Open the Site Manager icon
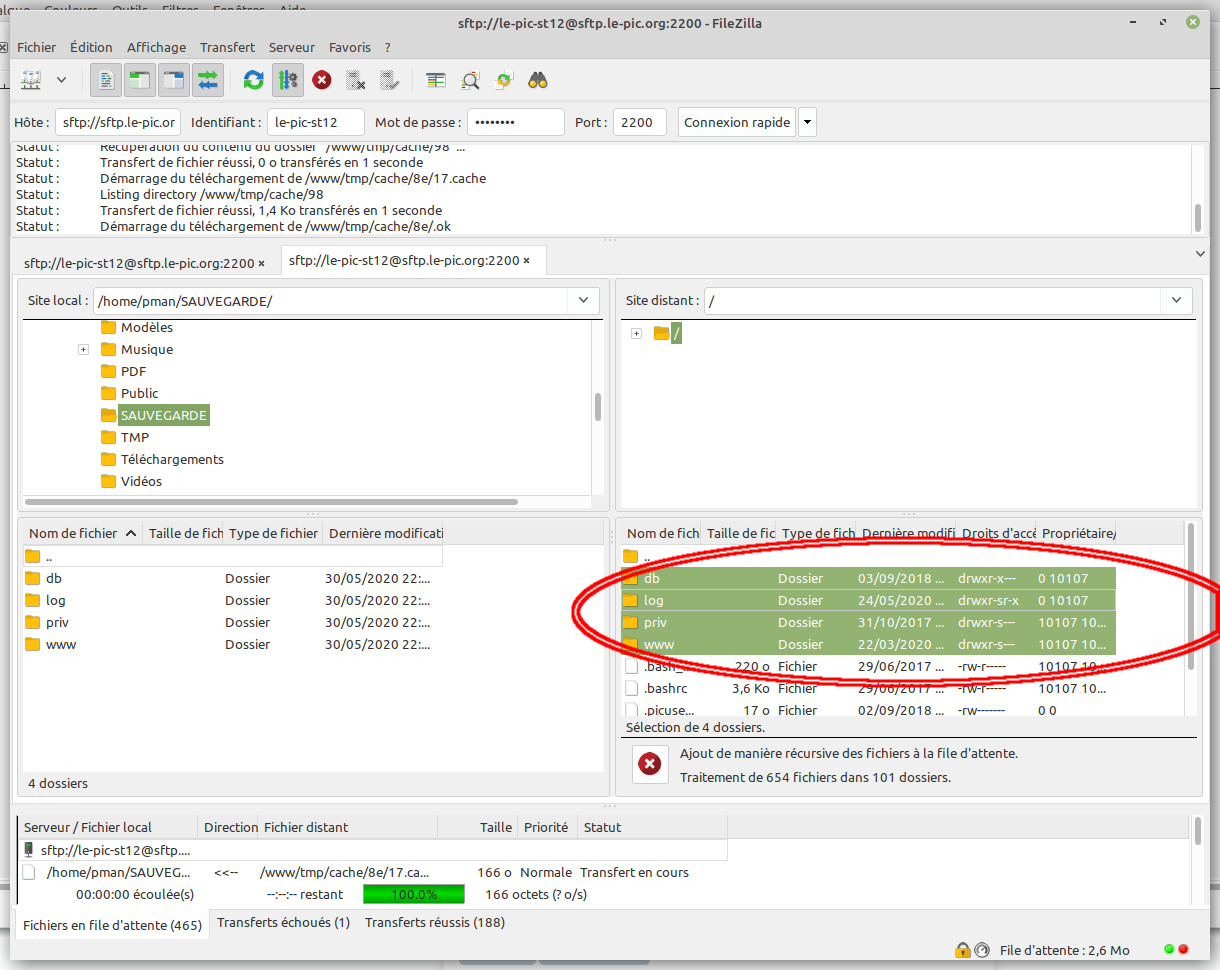 31,80
